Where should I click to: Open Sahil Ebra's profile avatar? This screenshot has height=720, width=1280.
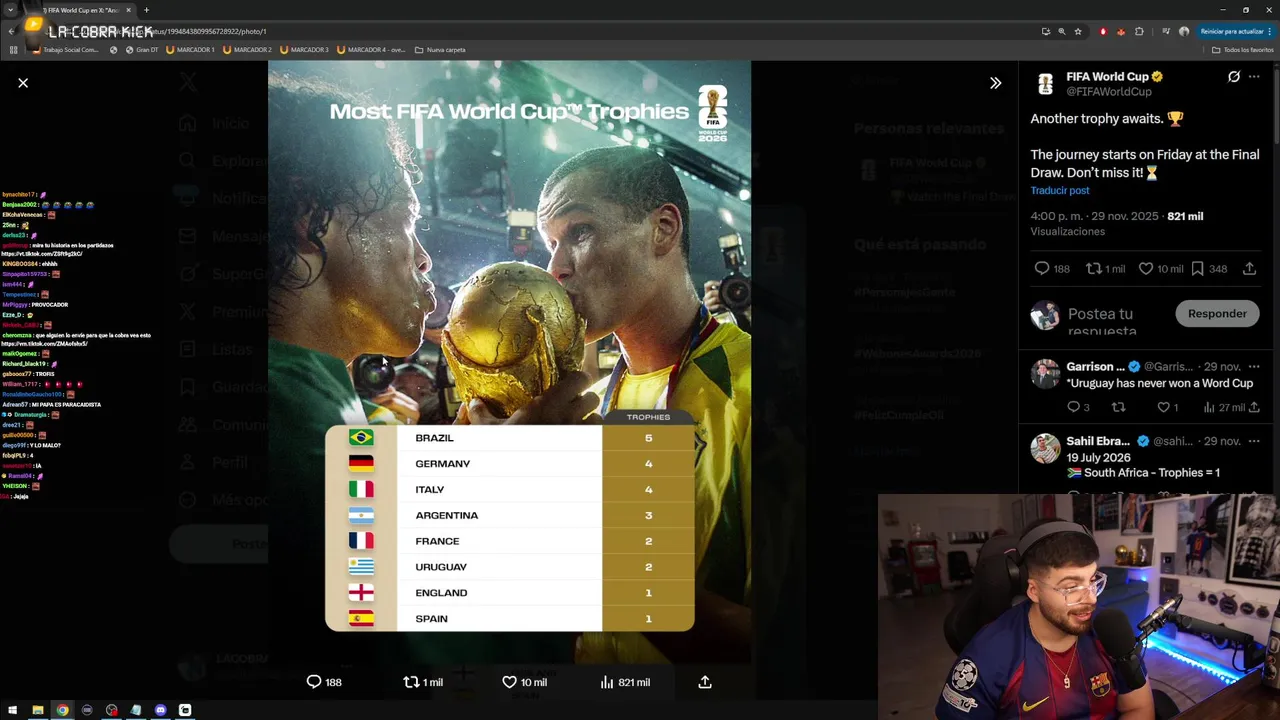point(1045,448)
